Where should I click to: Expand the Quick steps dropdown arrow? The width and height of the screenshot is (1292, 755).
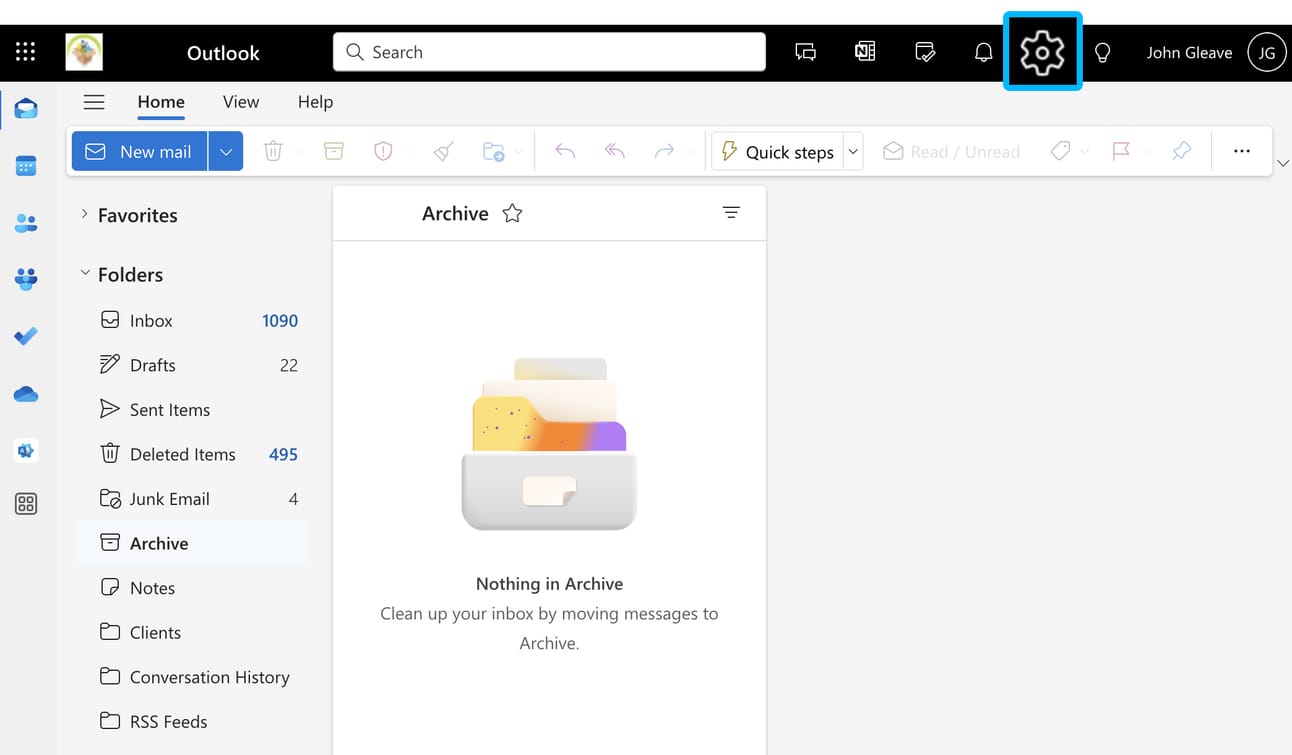coord(853,152)
